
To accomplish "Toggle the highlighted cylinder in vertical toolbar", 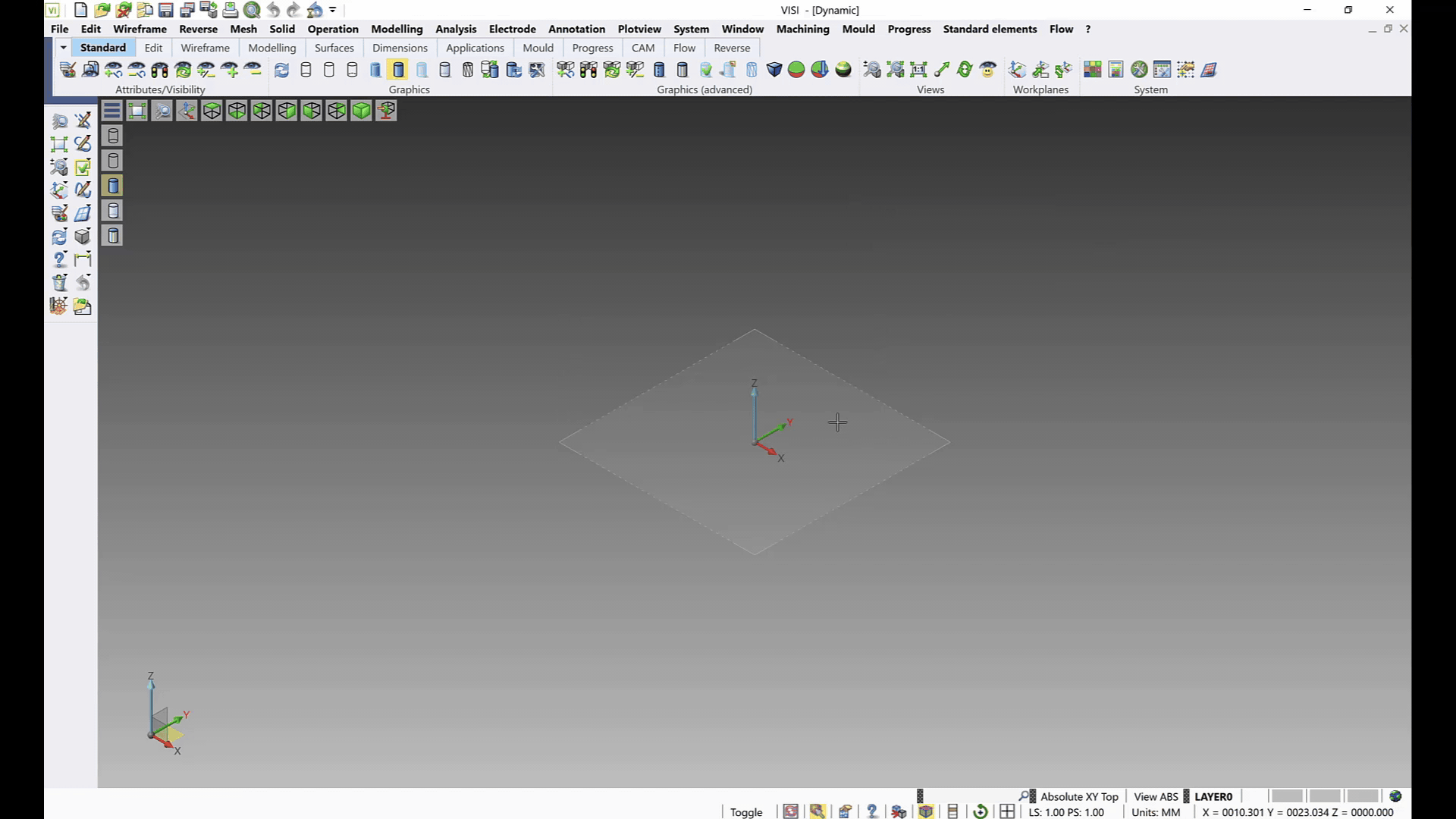I will click(x=112, y=186).
